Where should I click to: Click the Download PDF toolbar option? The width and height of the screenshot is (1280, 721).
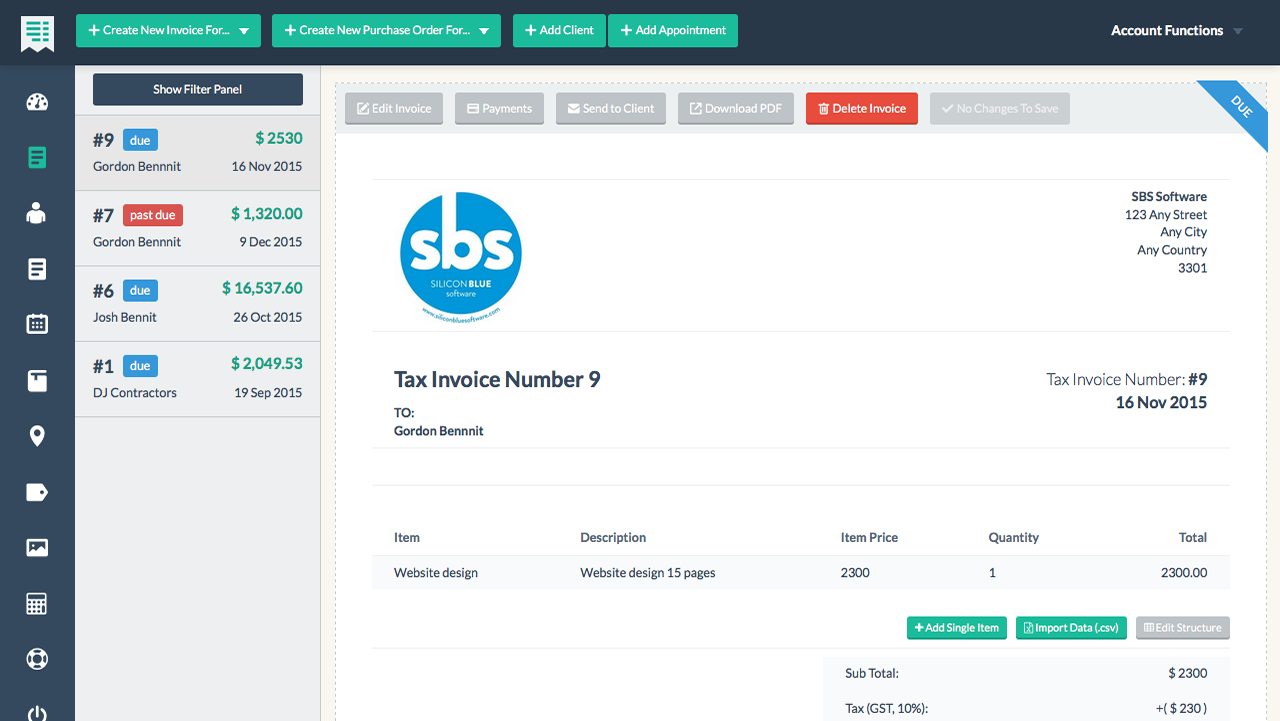(x=735, y=108)
